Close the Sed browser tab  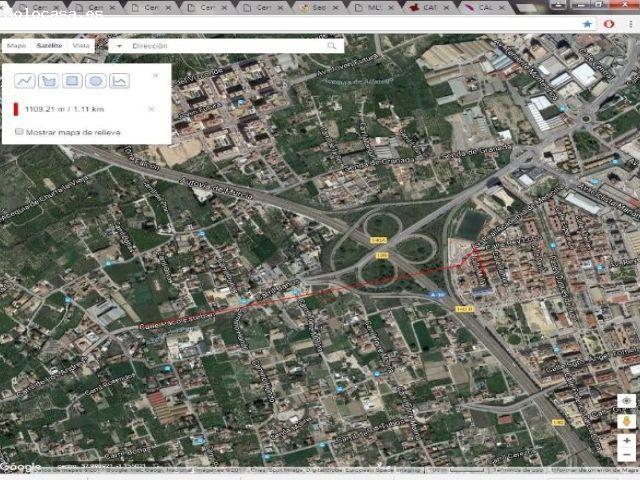point(336,7)
